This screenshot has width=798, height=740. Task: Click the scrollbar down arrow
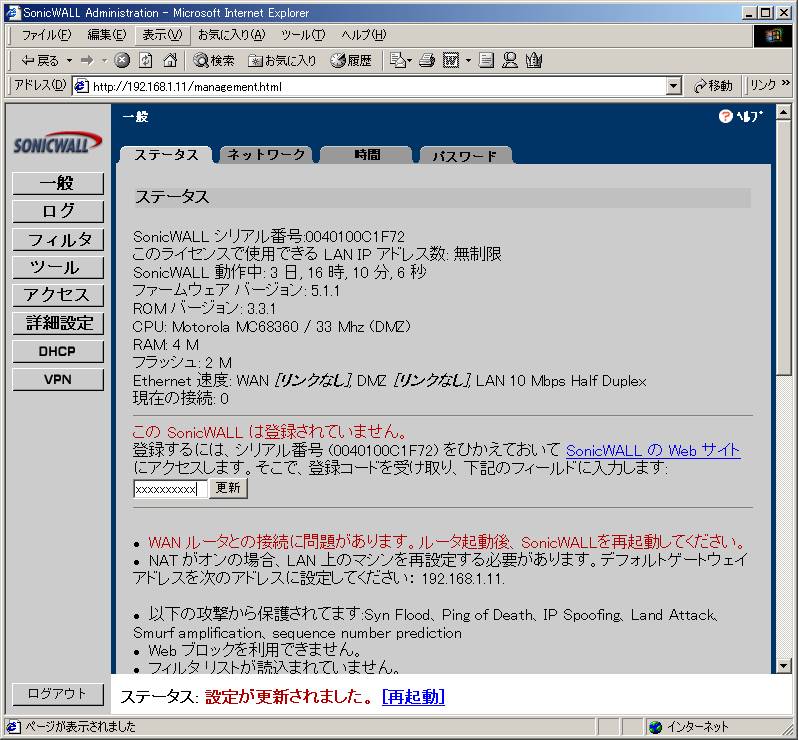[x=784, y=665]
